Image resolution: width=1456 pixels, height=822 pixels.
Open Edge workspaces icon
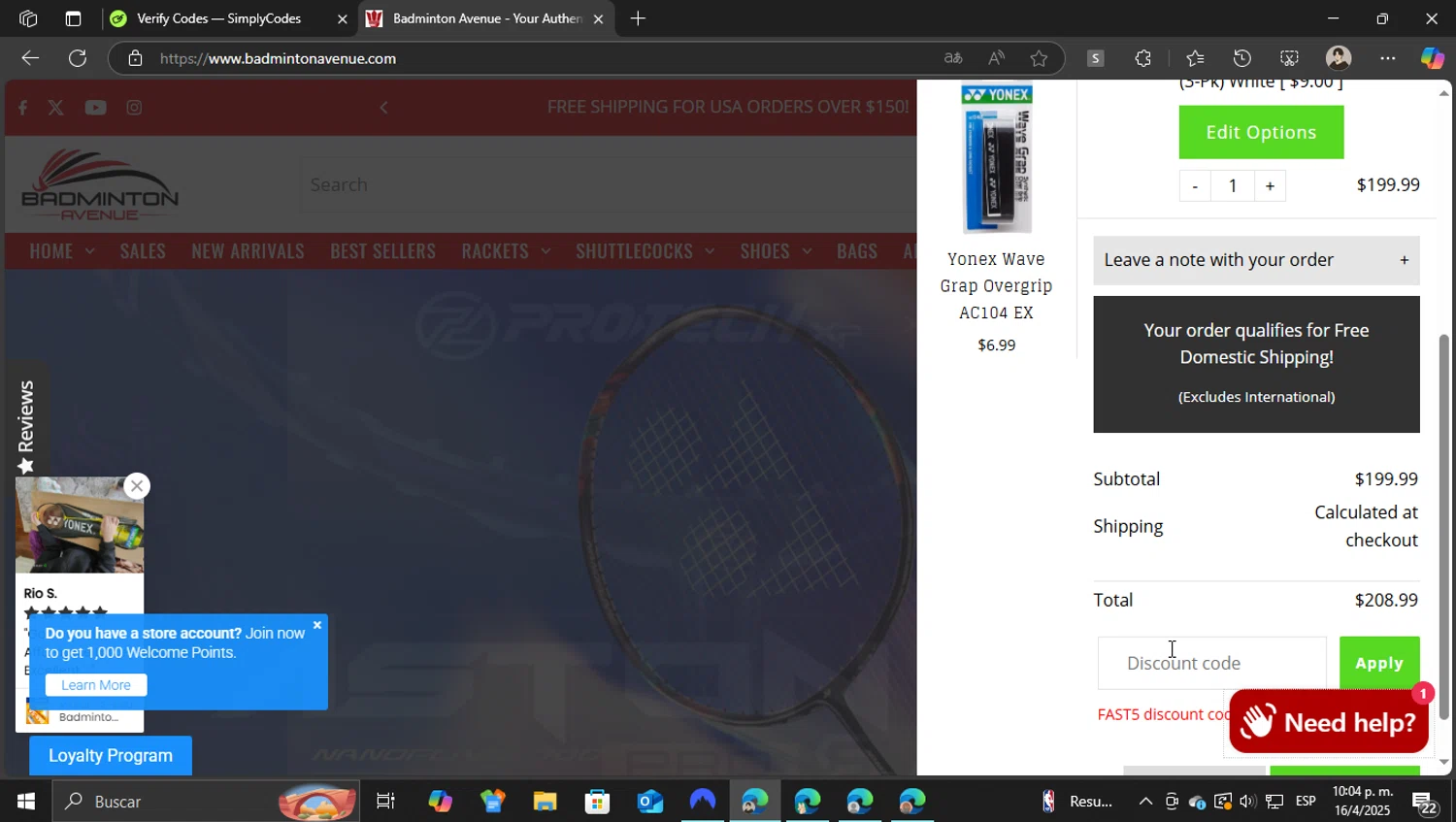28,18
